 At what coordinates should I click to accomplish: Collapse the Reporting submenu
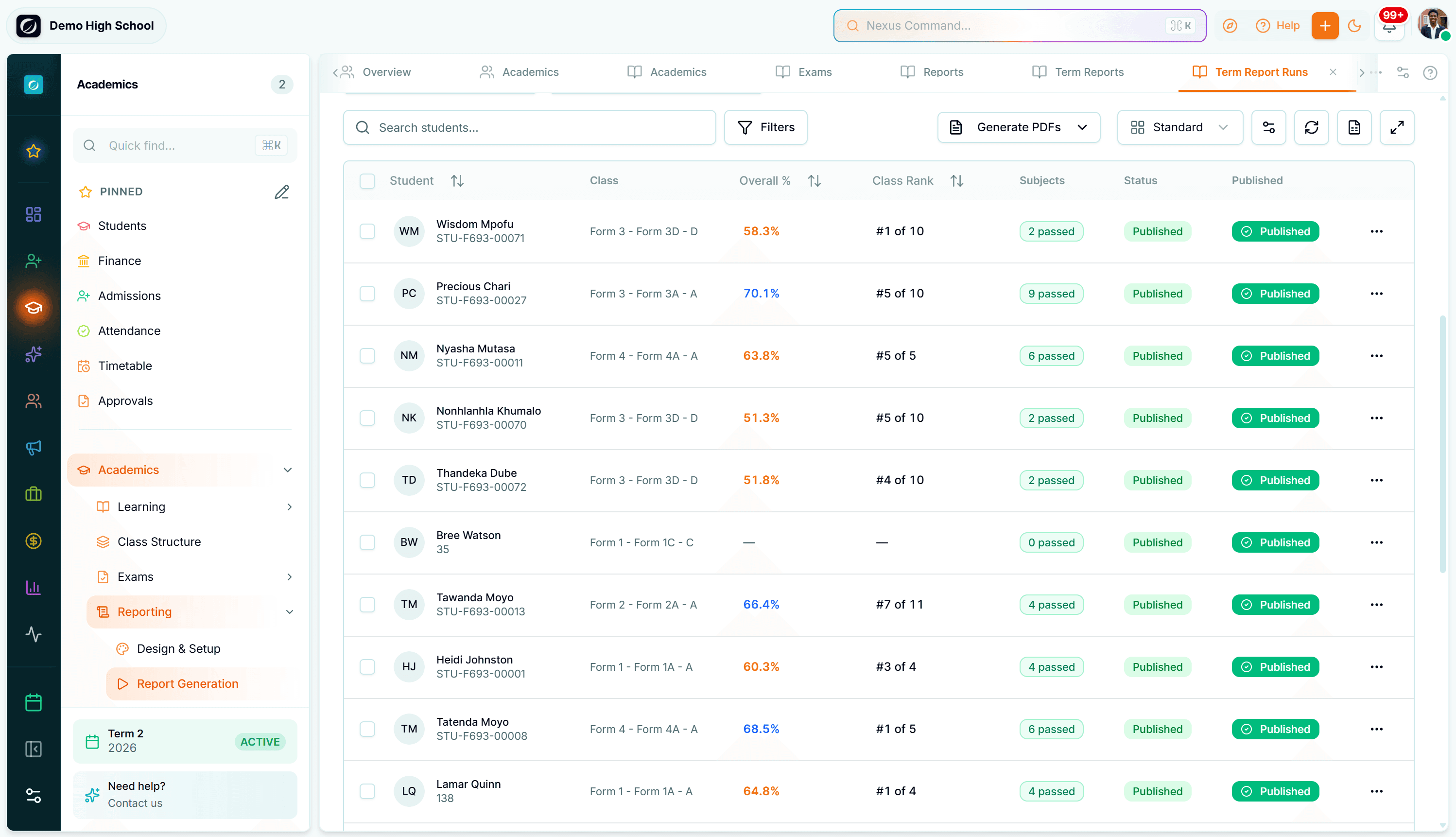289,611
